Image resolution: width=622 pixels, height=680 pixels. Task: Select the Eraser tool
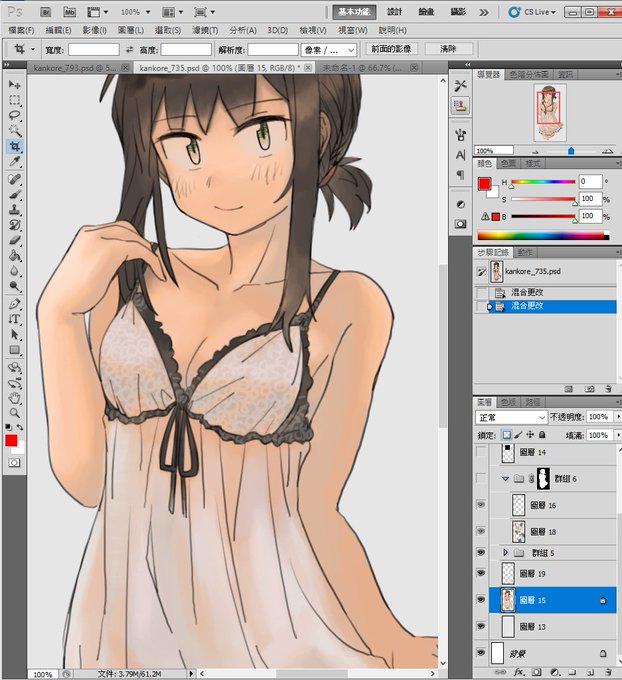click(x=14, y=240)
